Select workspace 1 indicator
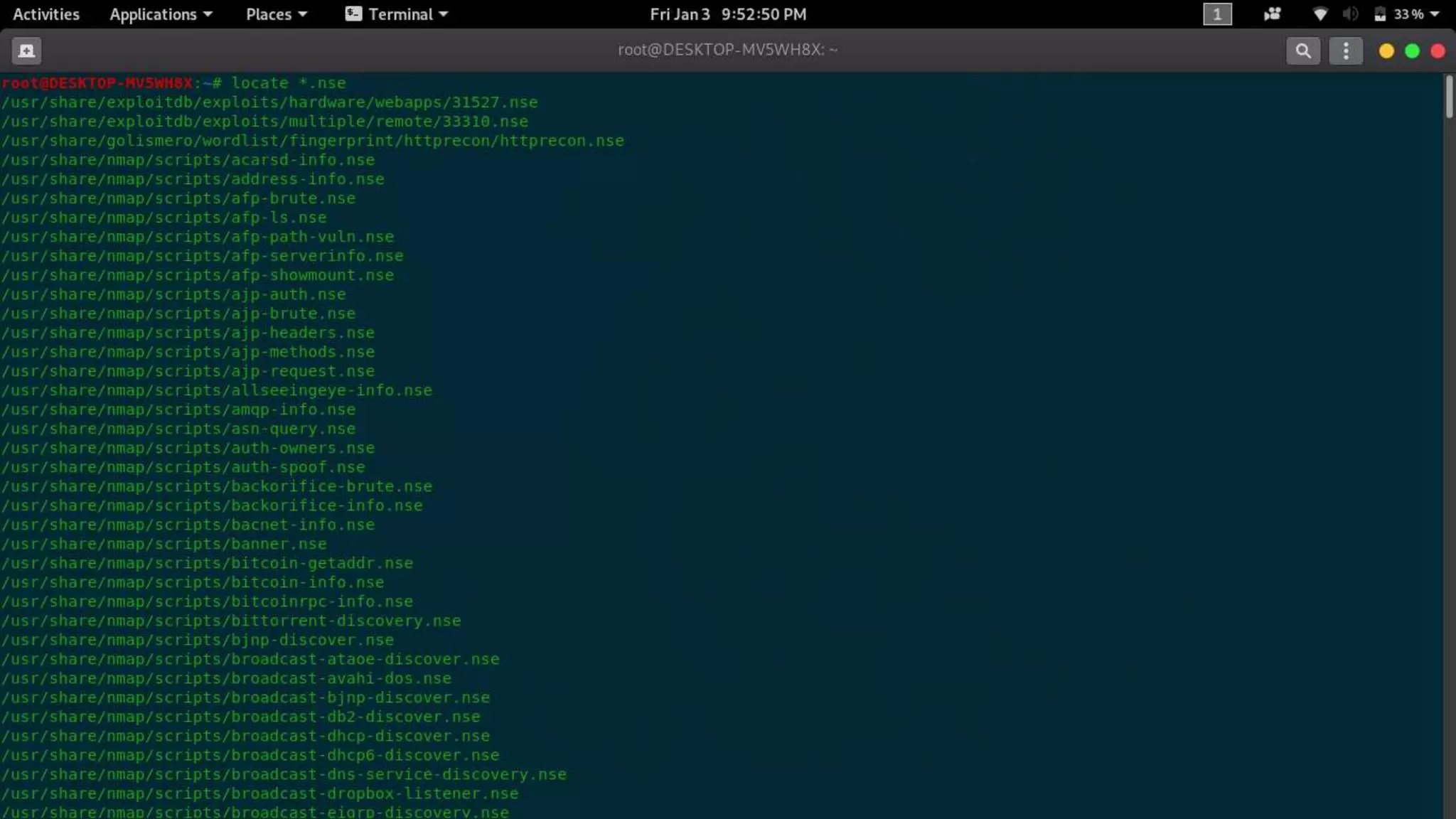Image resolution: width=1456 pixels, height=819 pixels. 1216,14
